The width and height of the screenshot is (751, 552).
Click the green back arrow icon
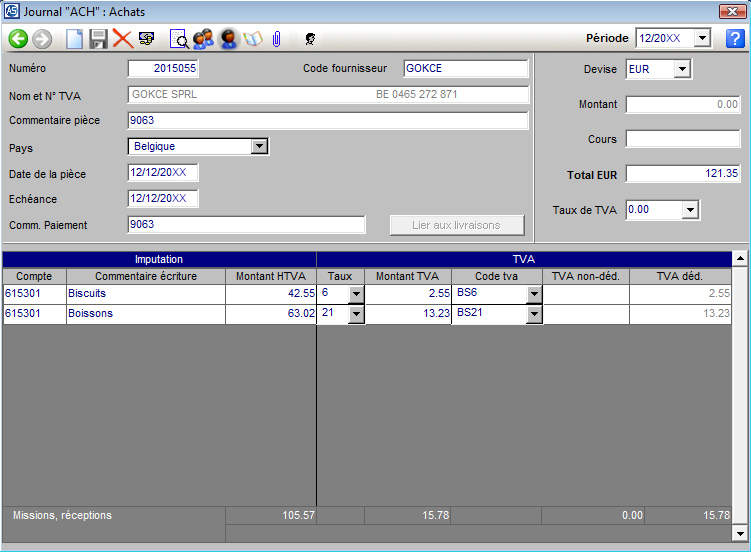coord(18,39)
